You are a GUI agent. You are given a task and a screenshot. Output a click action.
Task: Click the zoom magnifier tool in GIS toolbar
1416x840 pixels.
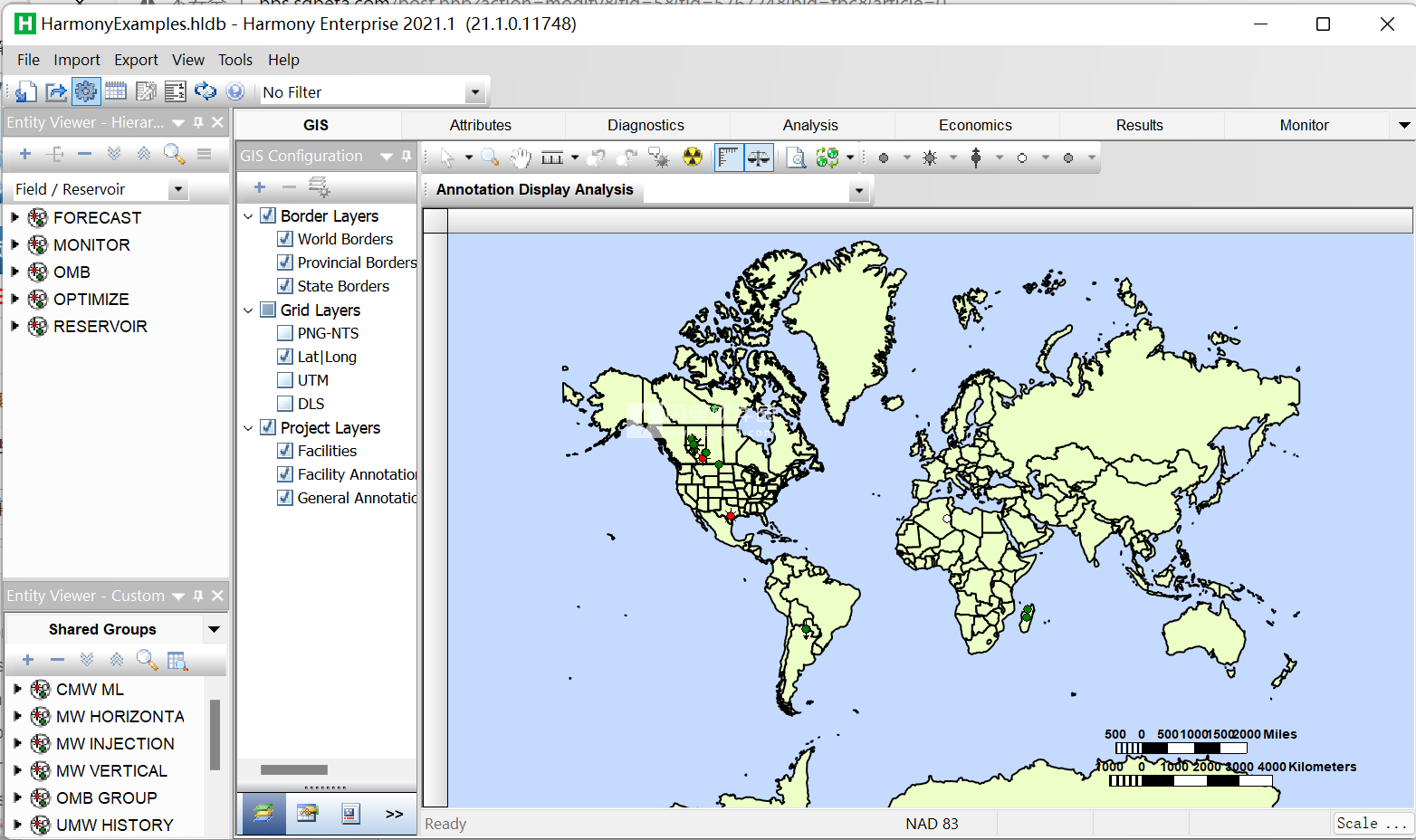pyautogui.click(x=490, y=157)
